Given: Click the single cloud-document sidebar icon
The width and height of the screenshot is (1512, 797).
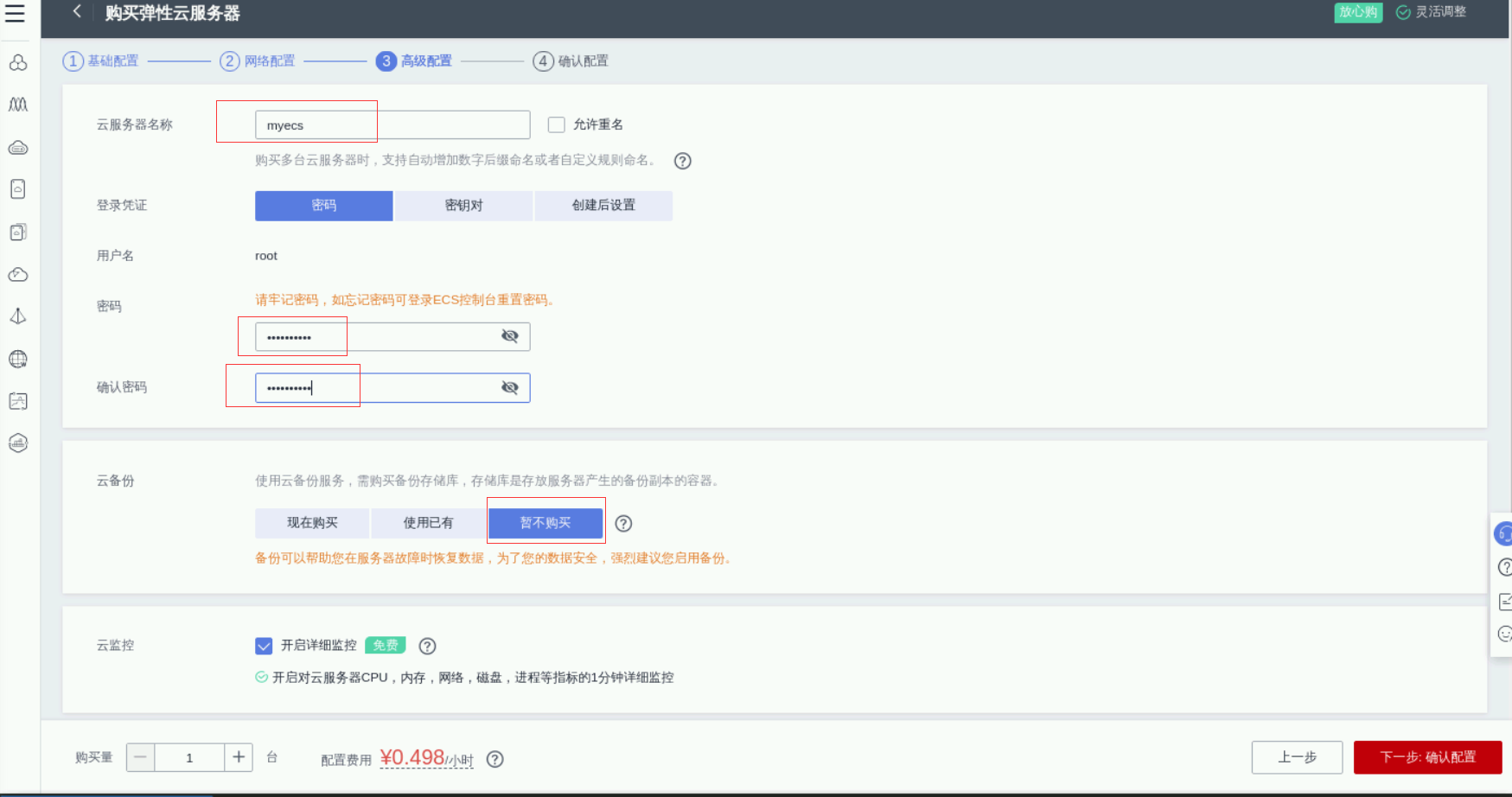Looking at the screenshot, I should click(18, 189).
